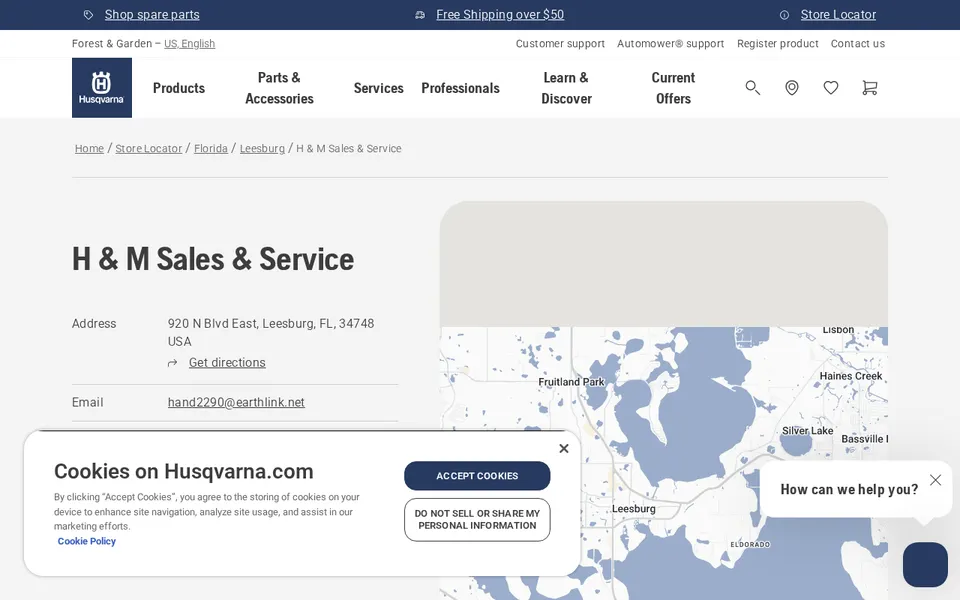This screenshot has height=600, width=960.
Task: Open the chat widget button
Action: 925,564
